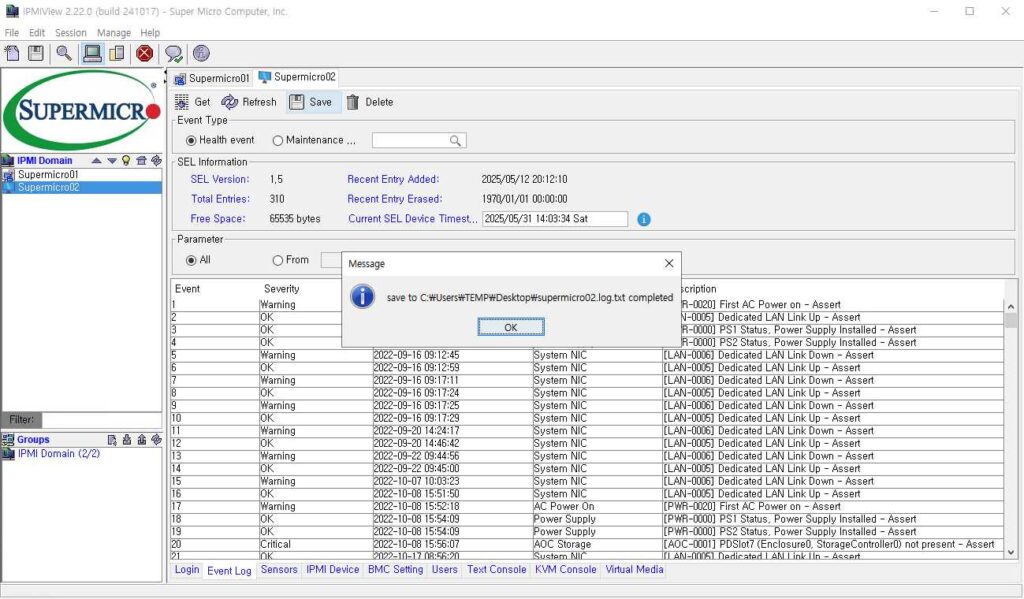Click the Save button in event log toolbar
The width and height of the screenshot is (1024, 599).
(x=312, y=102)
